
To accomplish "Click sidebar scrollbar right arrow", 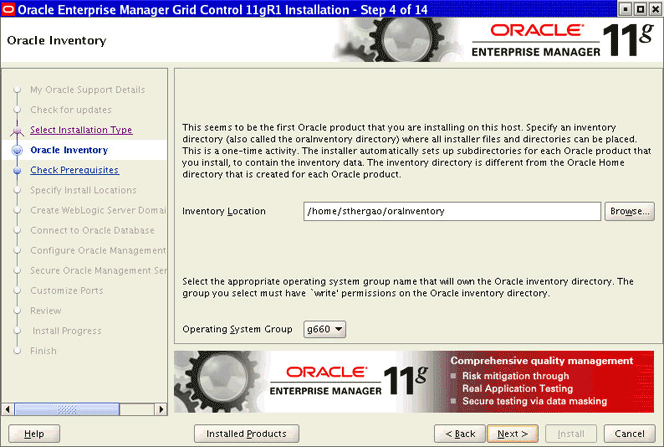I will (160, 409).
